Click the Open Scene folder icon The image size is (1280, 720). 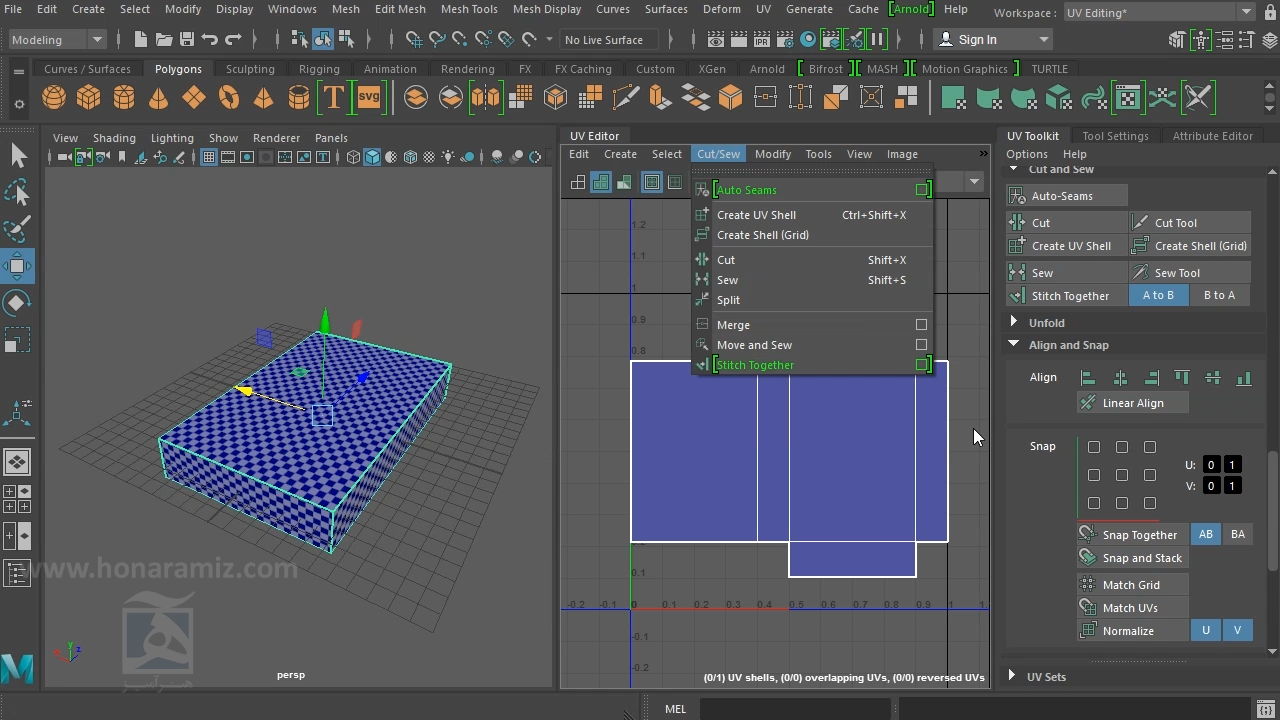coord(163,40)
